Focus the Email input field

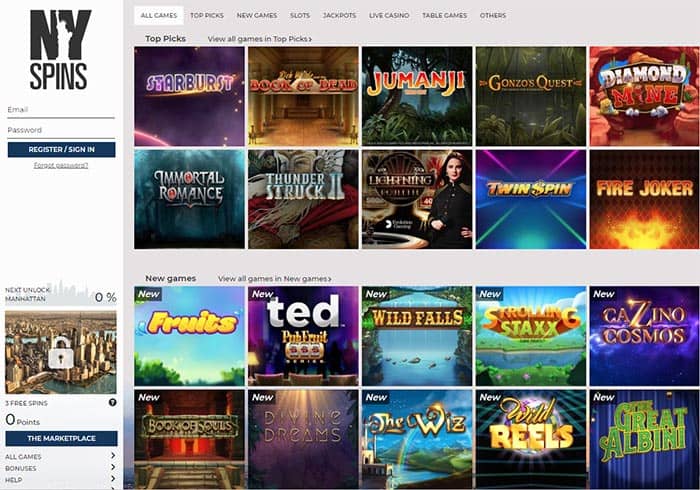click(x=61, y=110)
